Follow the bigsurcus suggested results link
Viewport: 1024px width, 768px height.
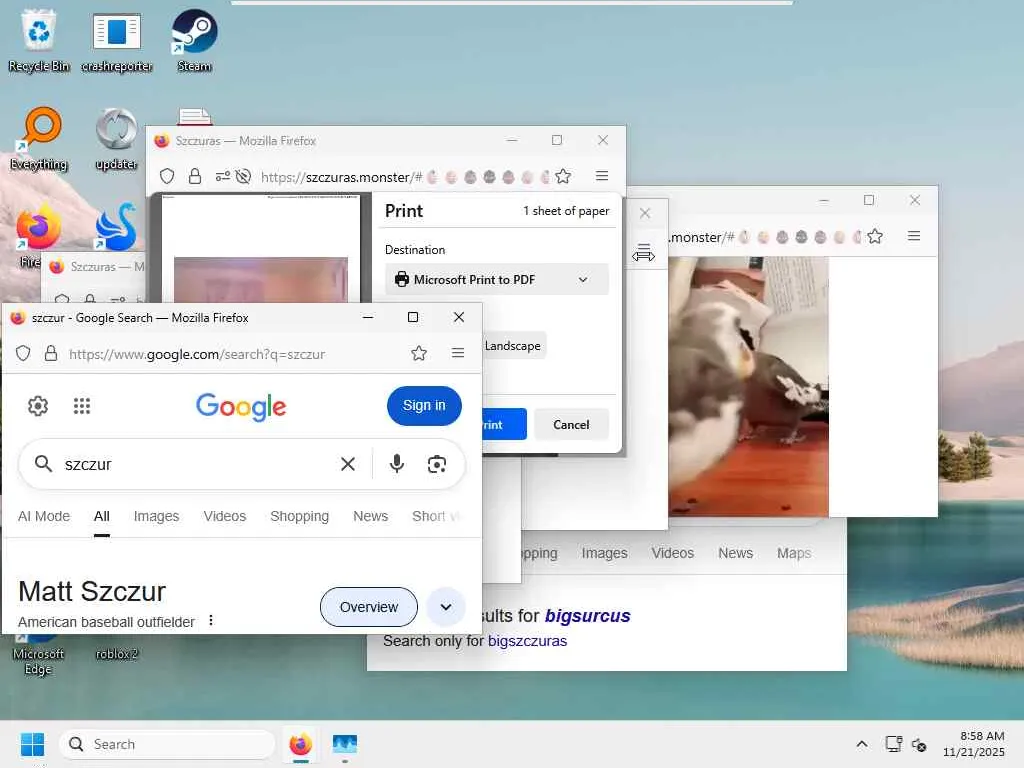(x=587, y=616)
